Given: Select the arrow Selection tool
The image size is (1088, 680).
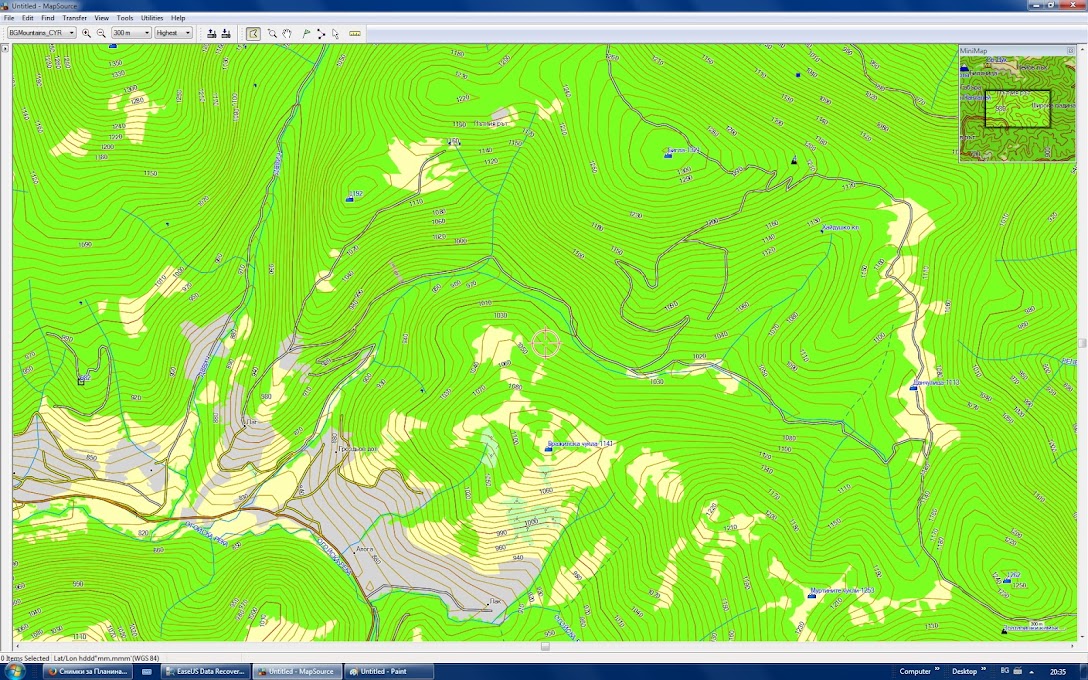Looking at the screenshot, I should 335,33.
